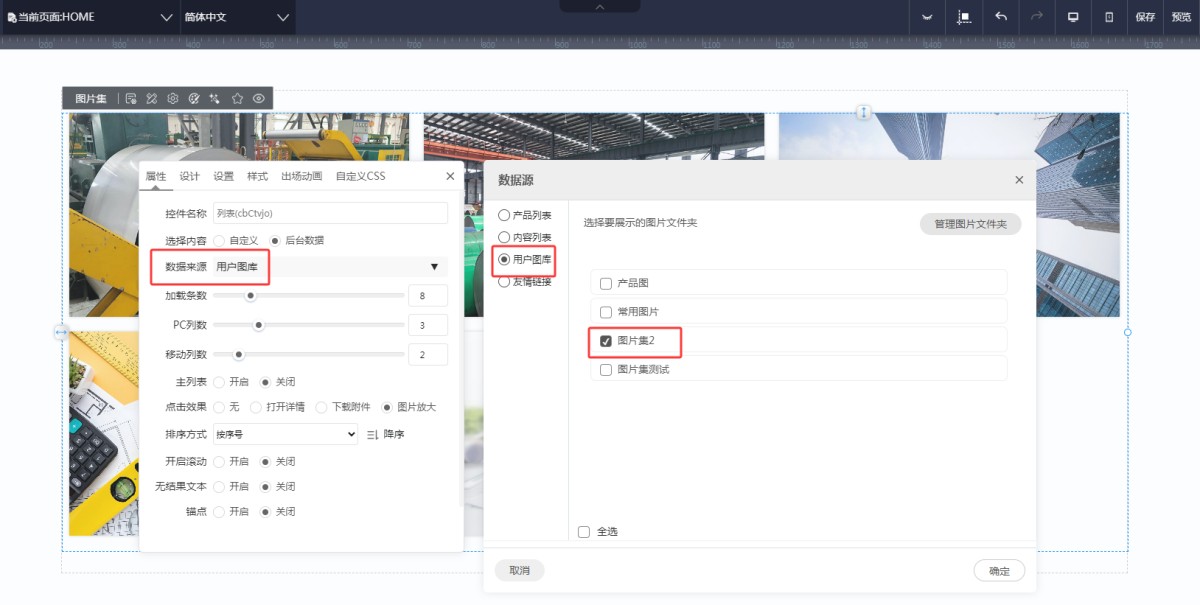Switch to the 自定义CSS tab
Viewport: 1200px width, 605px height.
tap(360, 176)
